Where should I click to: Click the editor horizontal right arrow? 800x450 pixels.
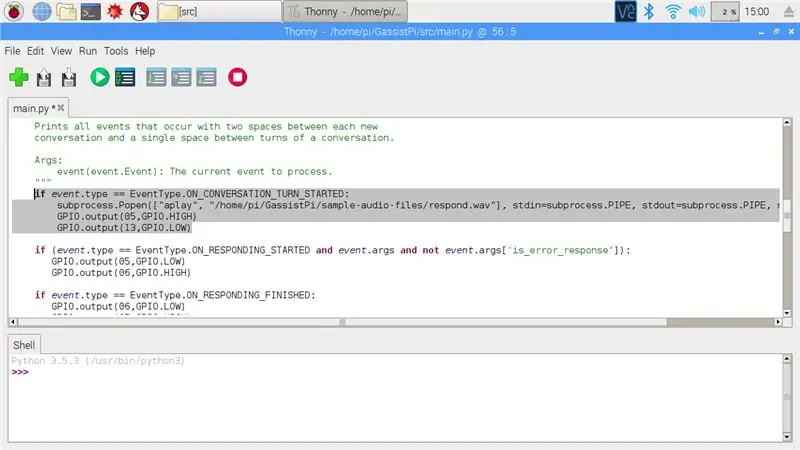pos(778,322)
